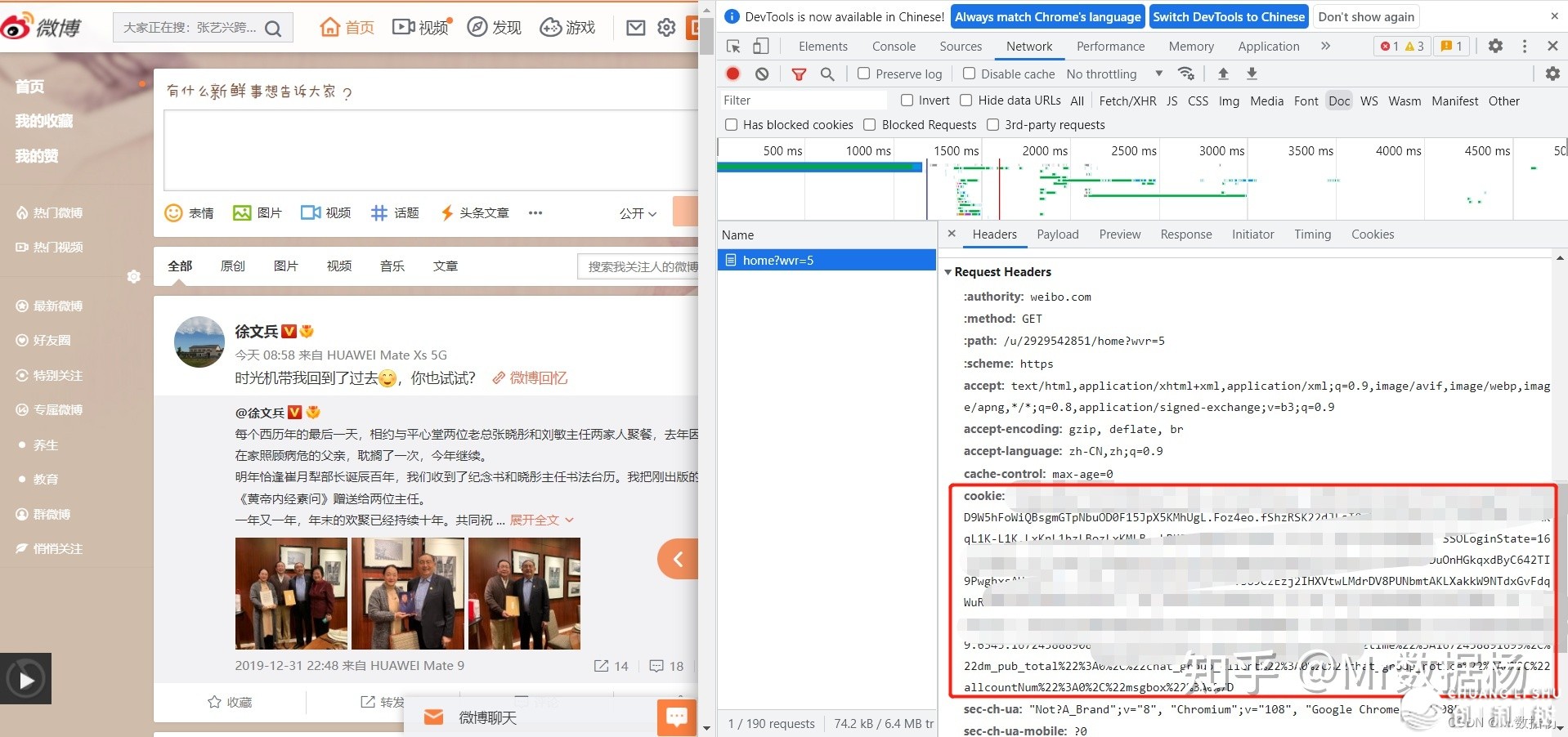Click the search magnifier in Weibo header
The height and width of the screenshot is (737, 1568).
(273, 29)
